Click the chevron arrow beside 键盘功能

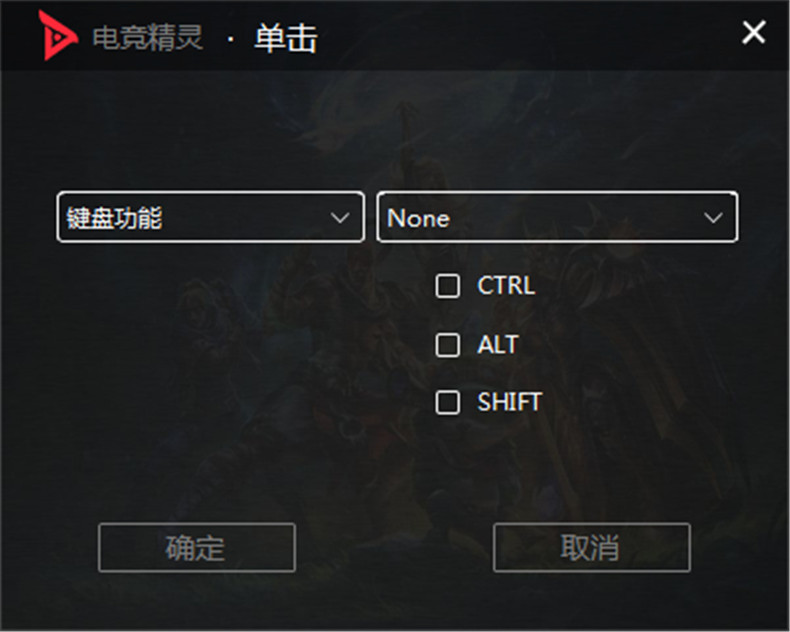click(340, 218)
